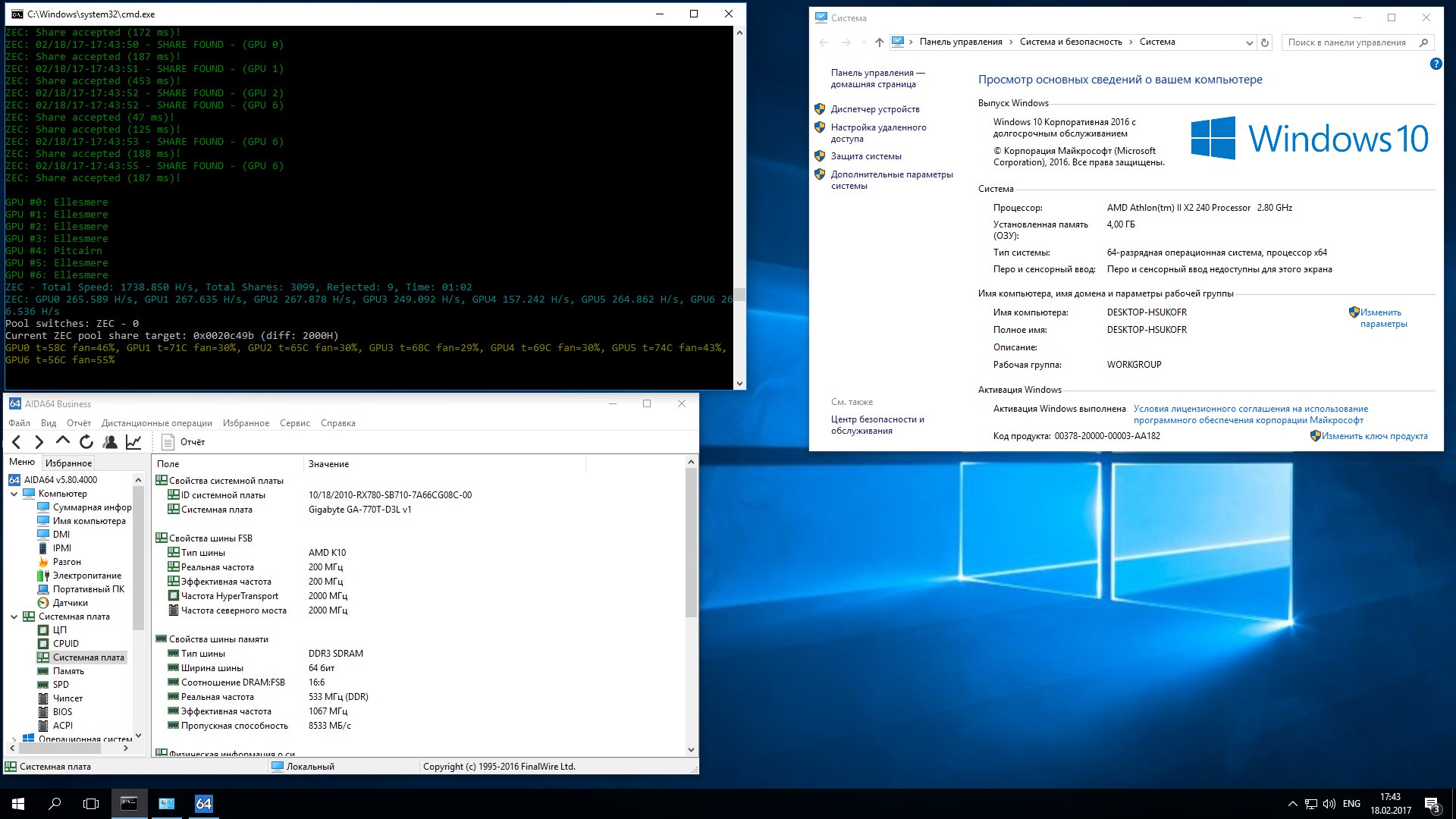Open Дистанционные операции menu
The image size is (1456, 819).
157,423
